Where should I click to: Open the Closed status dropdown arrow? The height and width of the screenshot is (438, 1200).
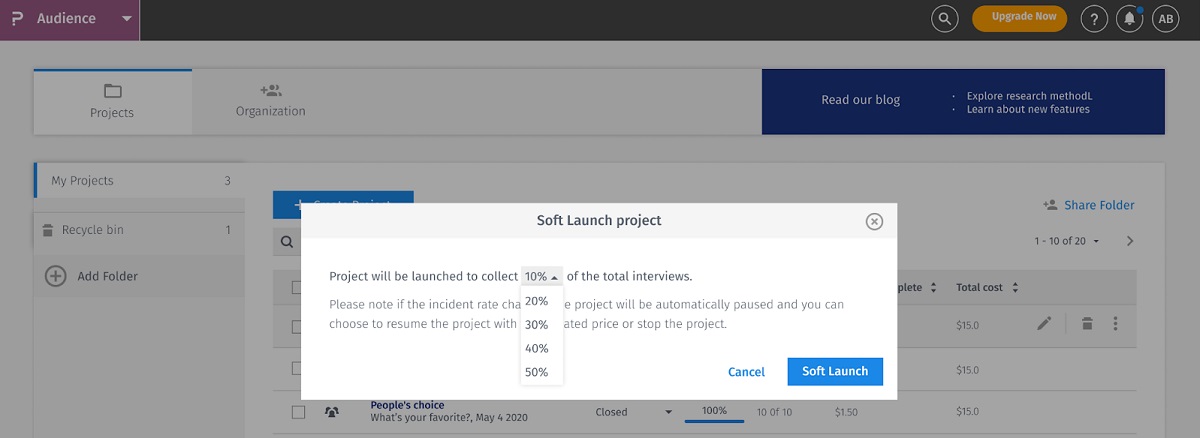668,411
